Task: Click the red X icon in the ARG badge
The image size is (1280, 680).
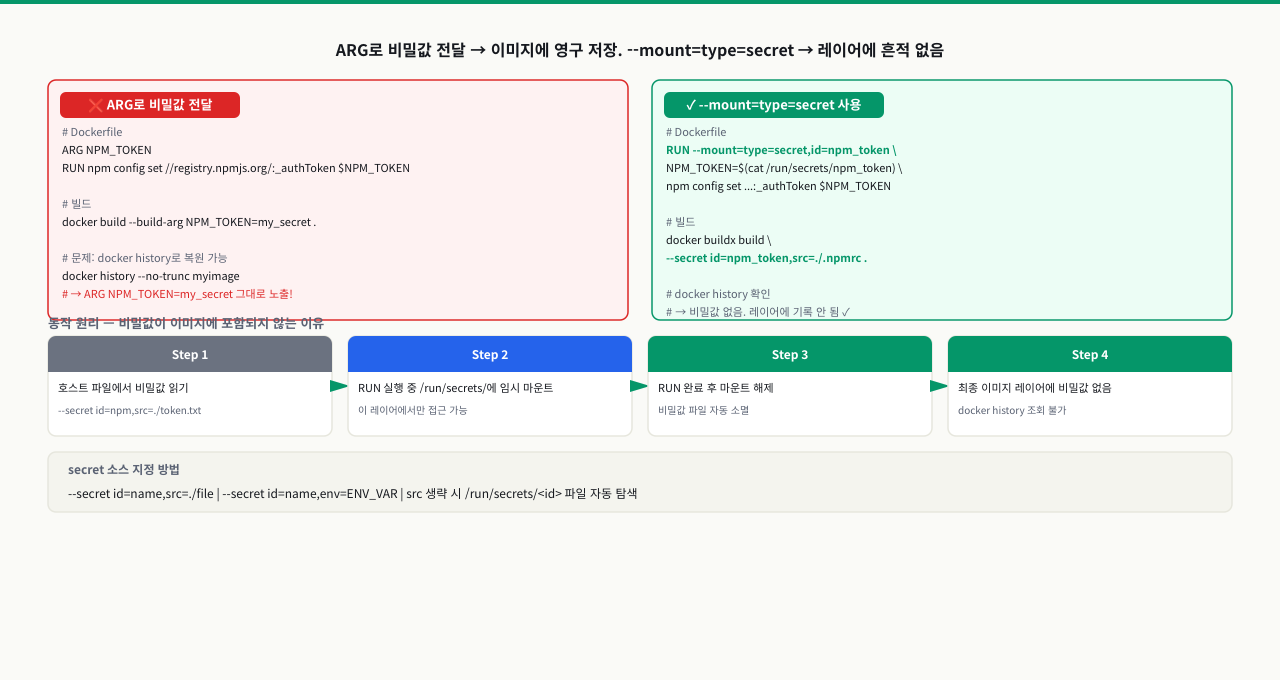Action: (95, 105)
